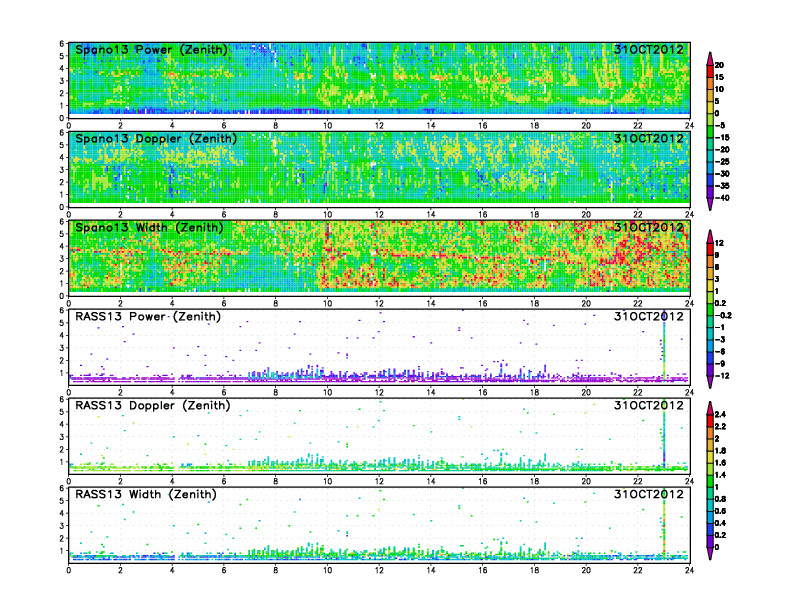This screenshot has width=792, height=612.
Task: Click the "RASS13 Power (Zenith)" panel title
Action: 147,317
